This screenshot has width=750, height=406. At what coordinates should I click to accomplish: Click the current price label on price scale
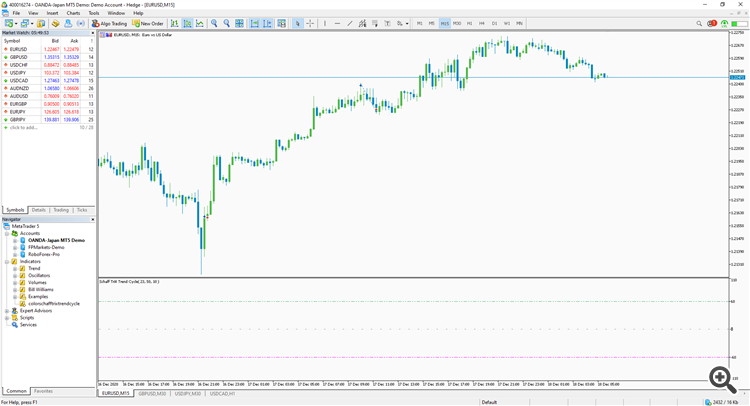[x=738, y=77]
